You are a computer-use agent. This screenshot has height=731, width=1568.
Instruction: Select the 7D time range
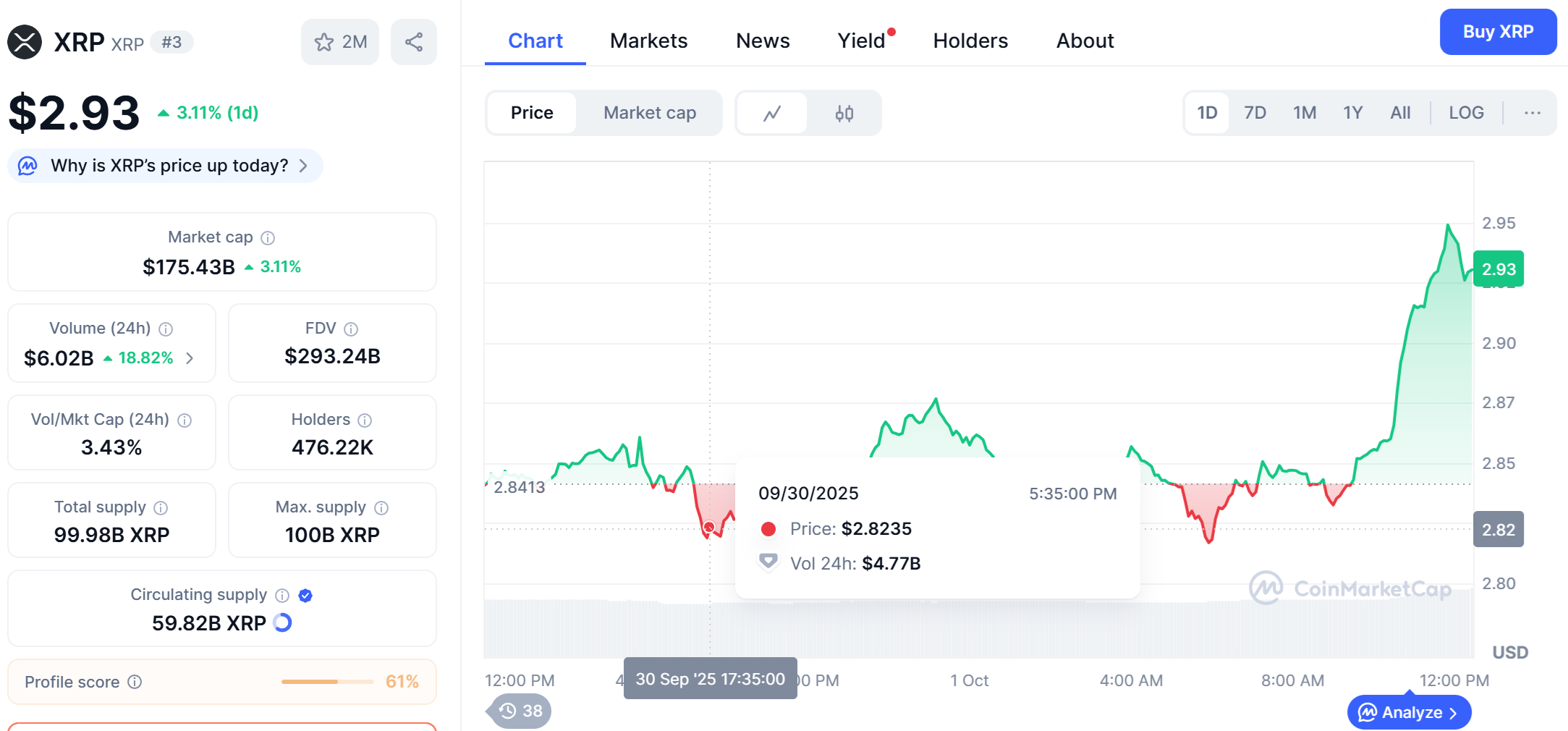[1255, 113]
